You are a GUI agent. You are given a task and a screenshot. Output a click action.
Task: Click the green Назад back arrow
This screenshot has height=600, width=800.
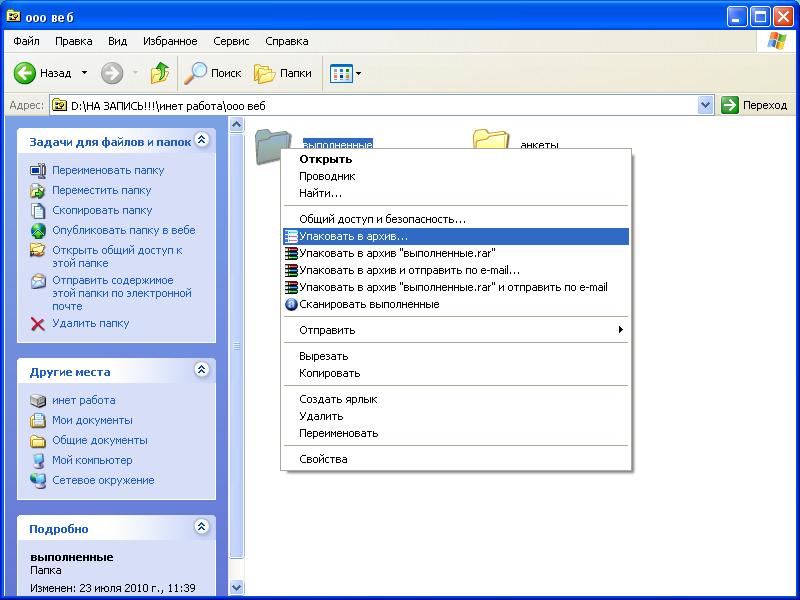click(x=24, y=73)
